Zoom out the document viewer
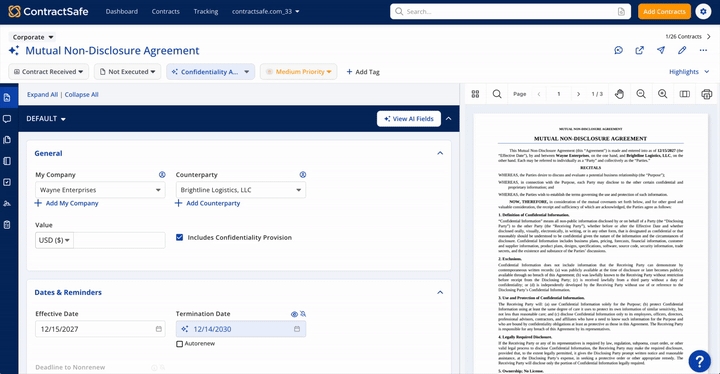 click(x=641, y=94)
